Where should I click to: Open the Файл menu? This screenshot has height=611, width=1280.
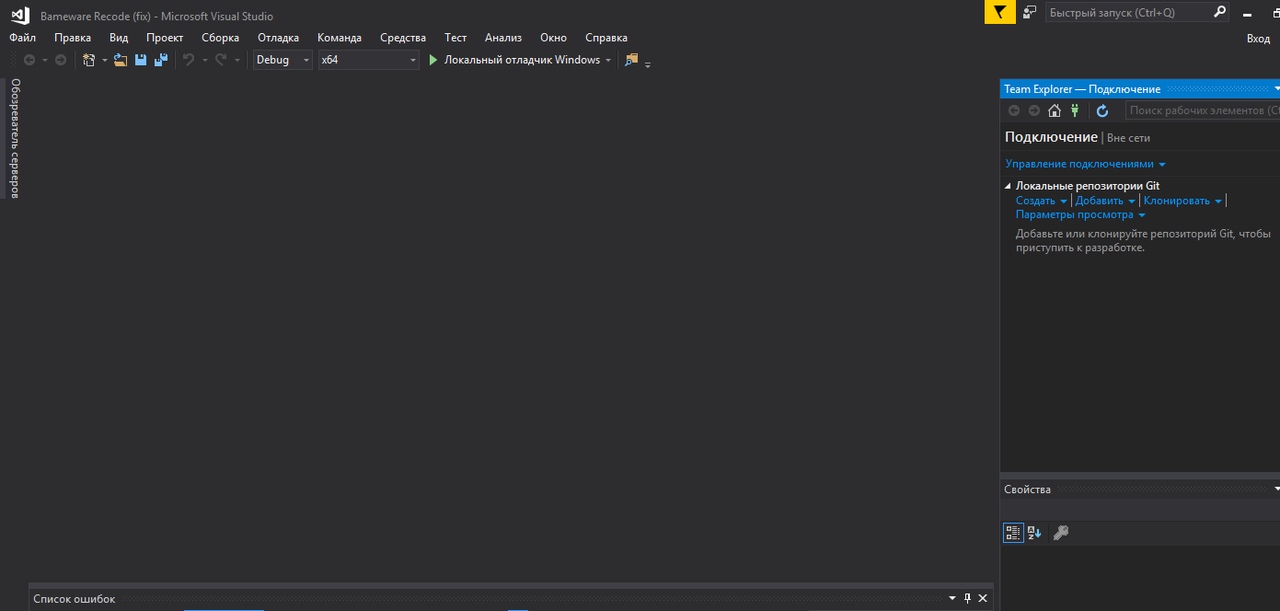(x=22, y=38)
